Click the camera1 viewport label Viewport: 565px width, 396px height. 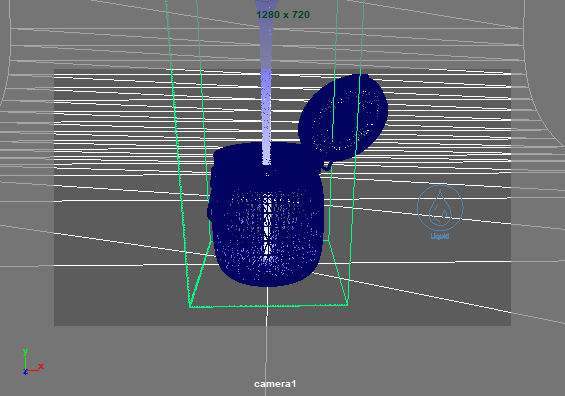pyautogui.click(x=275, y=384)
